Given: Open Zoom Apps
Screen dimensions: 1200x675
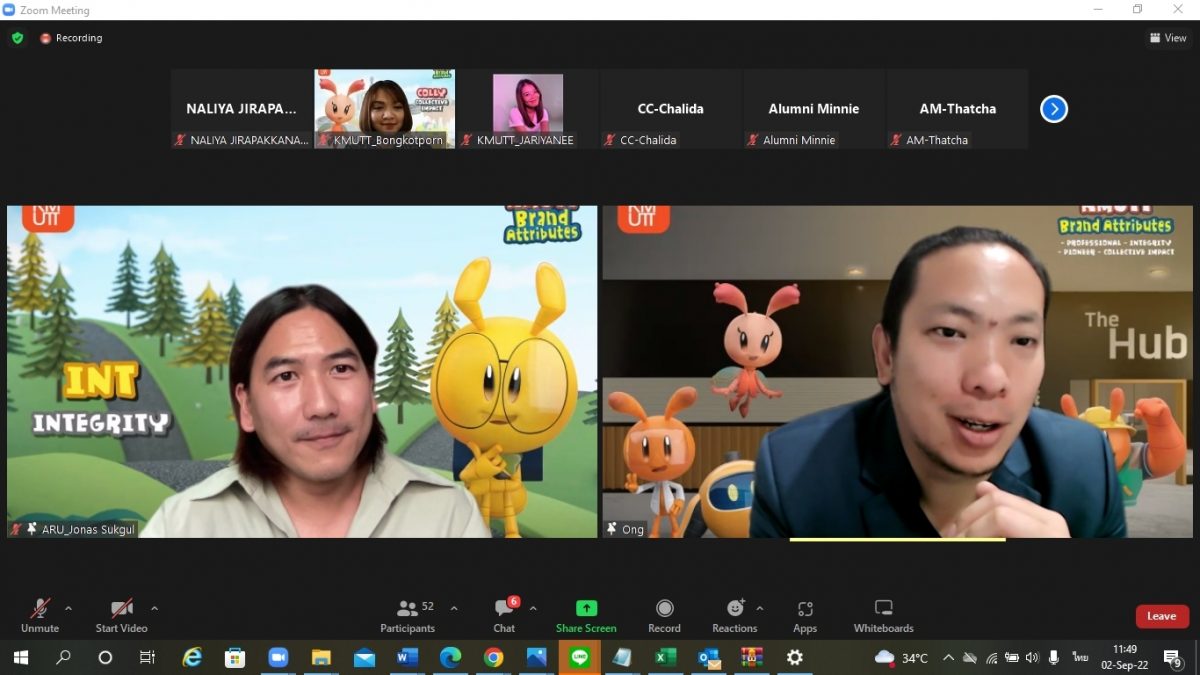Looking at the screenshot, I should tap(805, 615).
